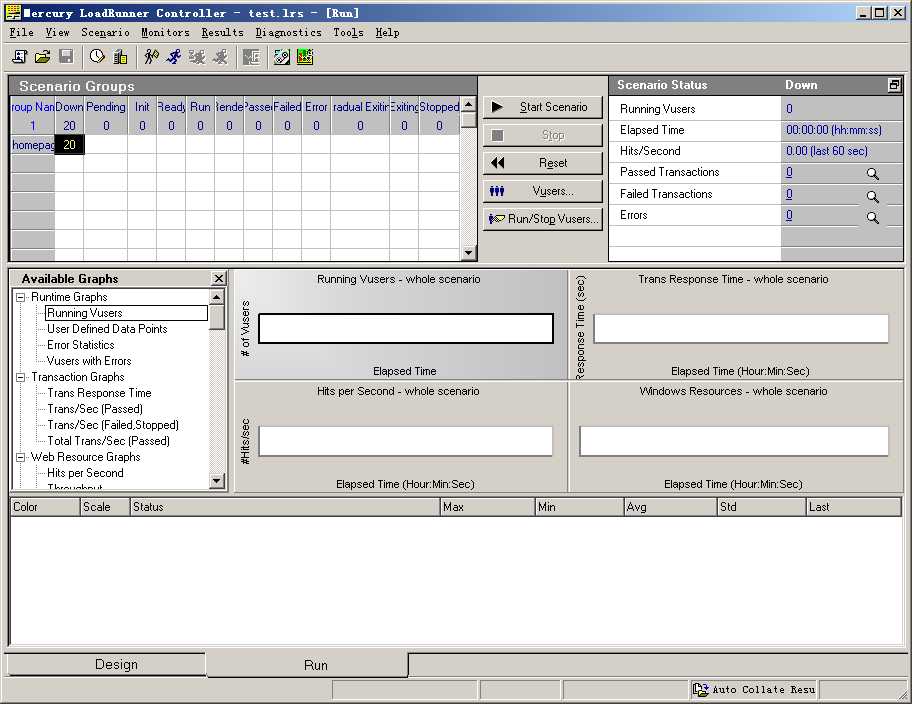Click the Run/Stop Vusers... button
Image resolution: width=912 pixels, height=704 pixels.
pos(542,219)
